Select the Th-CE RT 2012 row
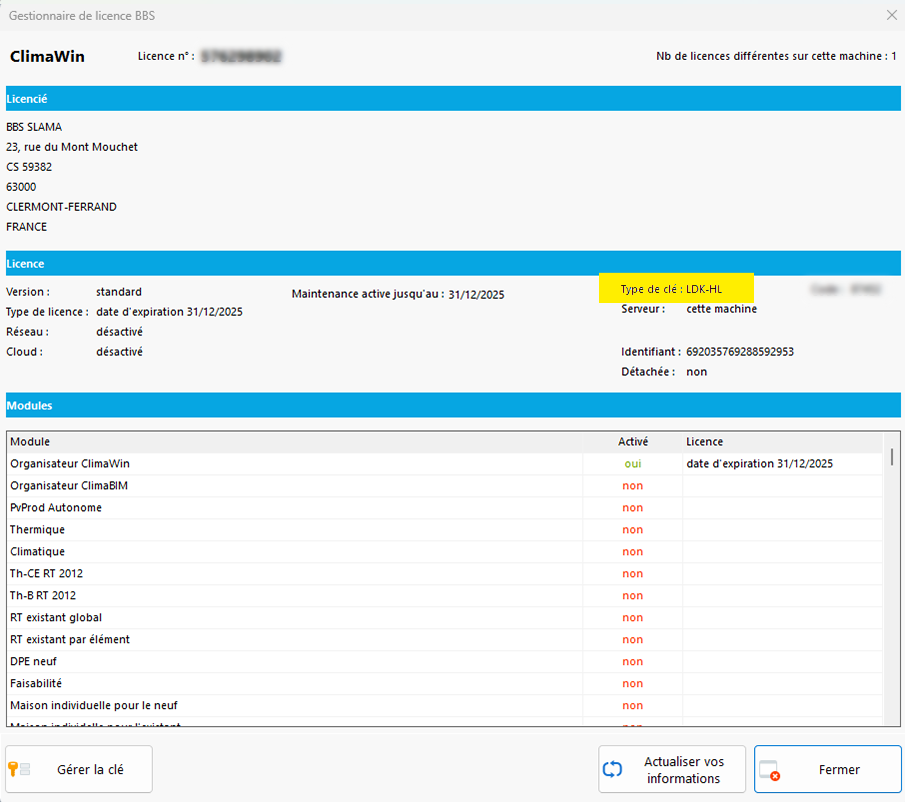 coord(444,573)
